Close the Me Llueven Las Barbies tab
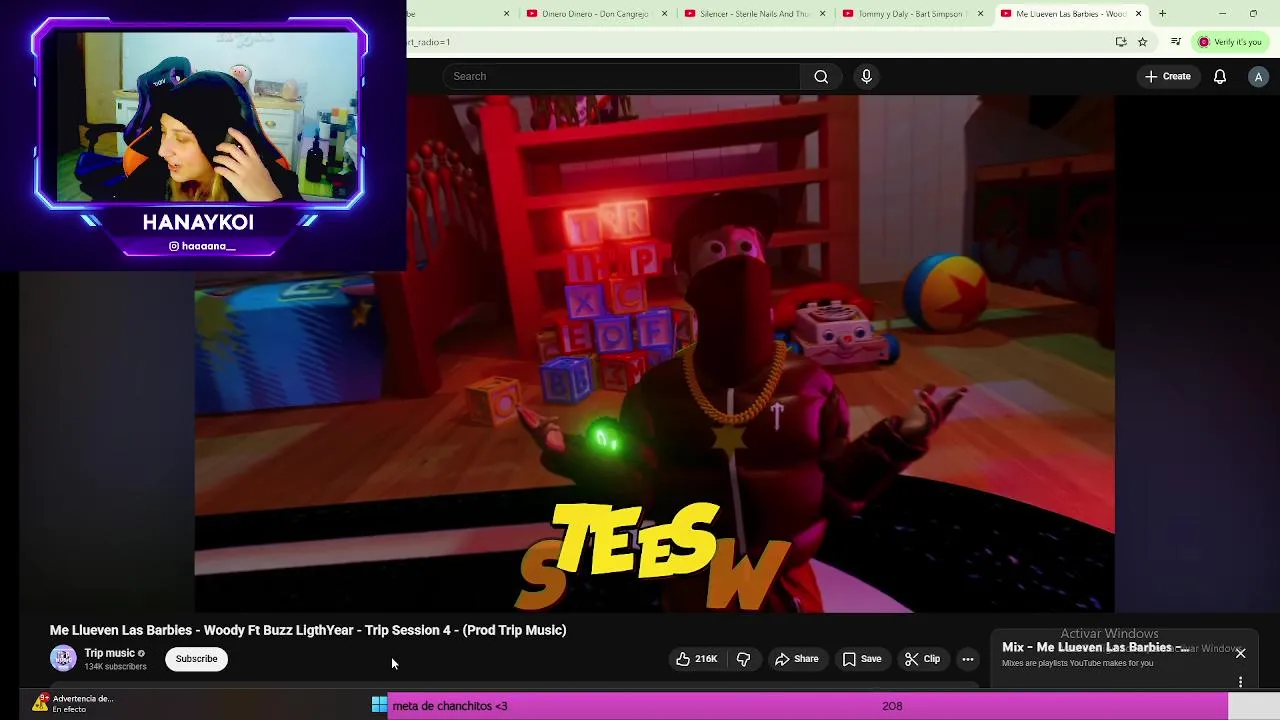This screenshot has height=720, width=1280. [1138, 14]
